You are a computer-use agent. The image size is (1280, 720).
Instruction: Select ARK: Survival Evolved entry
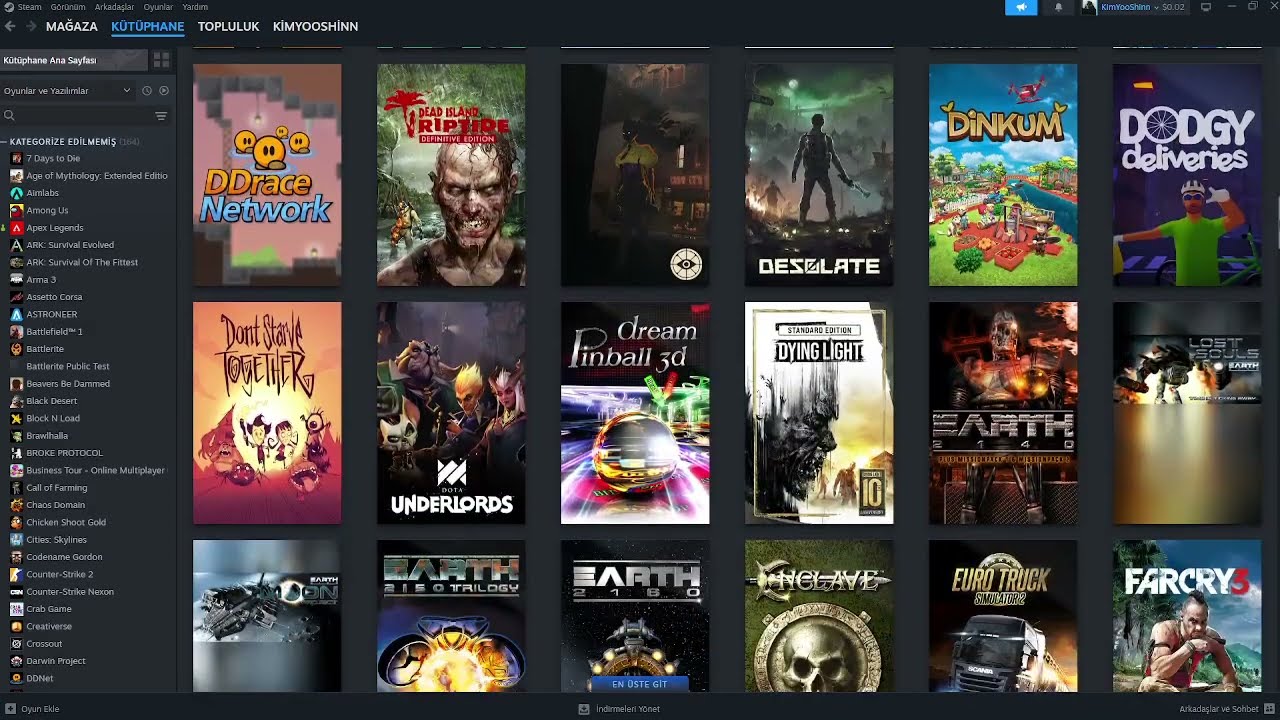point(70,245)
